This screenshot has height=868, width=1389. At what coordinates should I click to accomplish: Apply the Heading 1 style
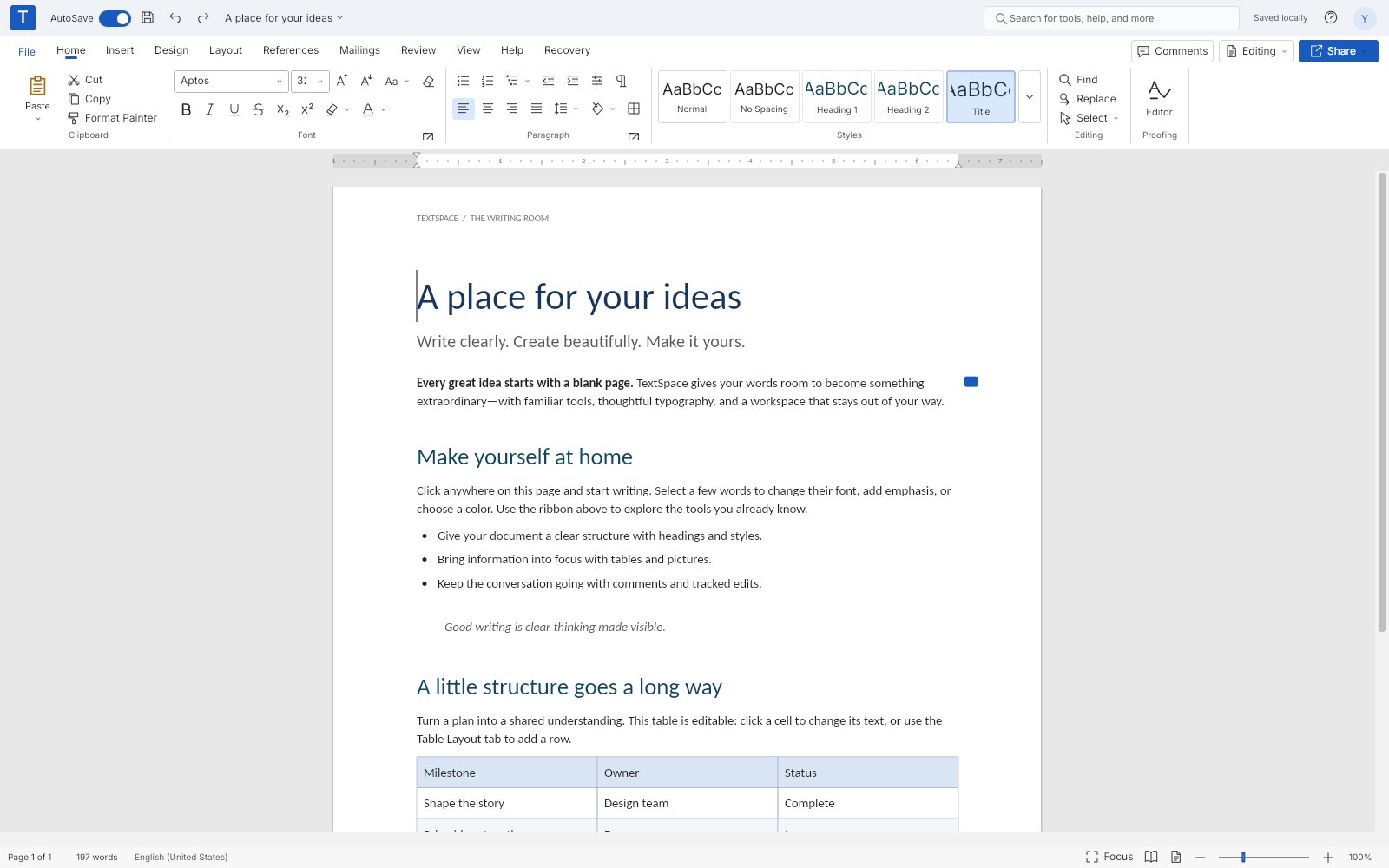837,97
